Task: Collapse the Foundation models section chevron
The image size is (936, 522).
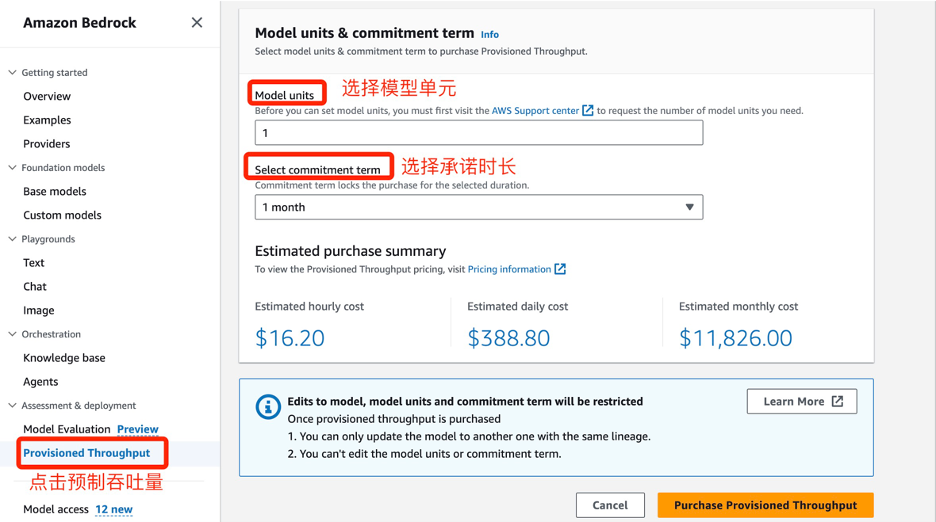Action: click(12, 168)
